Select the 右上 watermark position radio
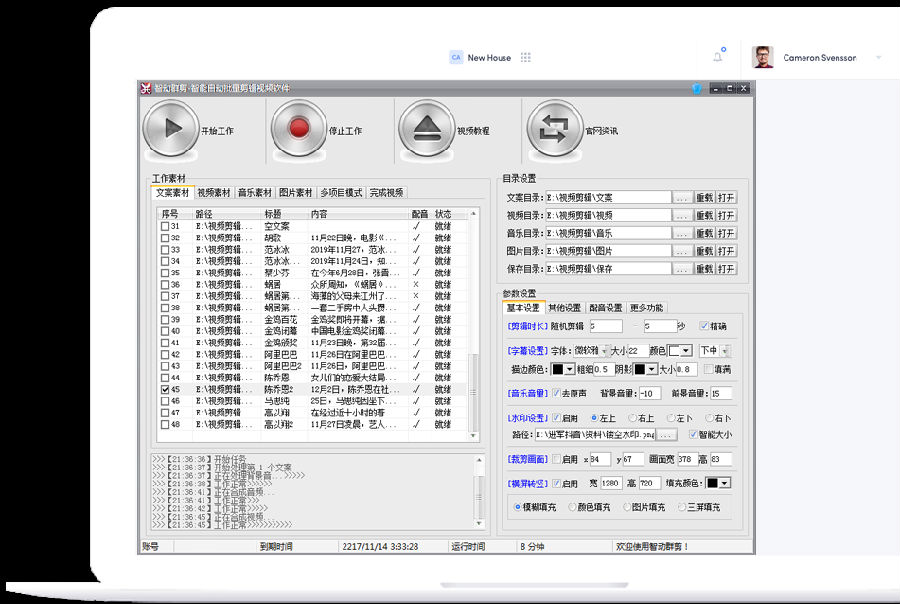The image size is (900, 604). click(633, 418)
